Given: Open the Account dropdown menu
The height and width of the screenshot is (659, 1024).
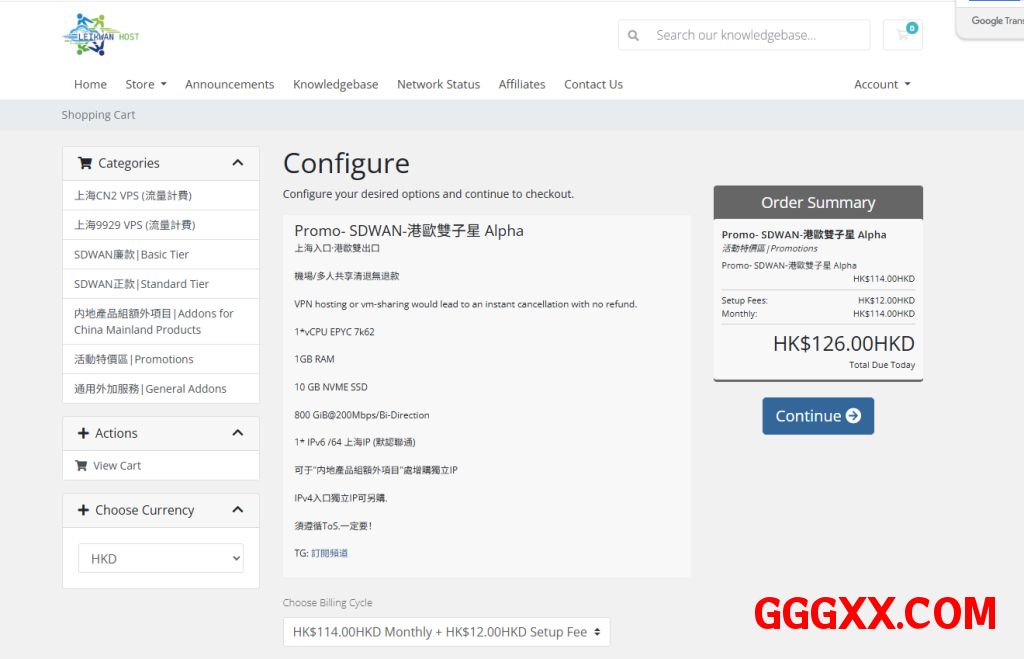Looking at the screenshot, I should (881, 84).
